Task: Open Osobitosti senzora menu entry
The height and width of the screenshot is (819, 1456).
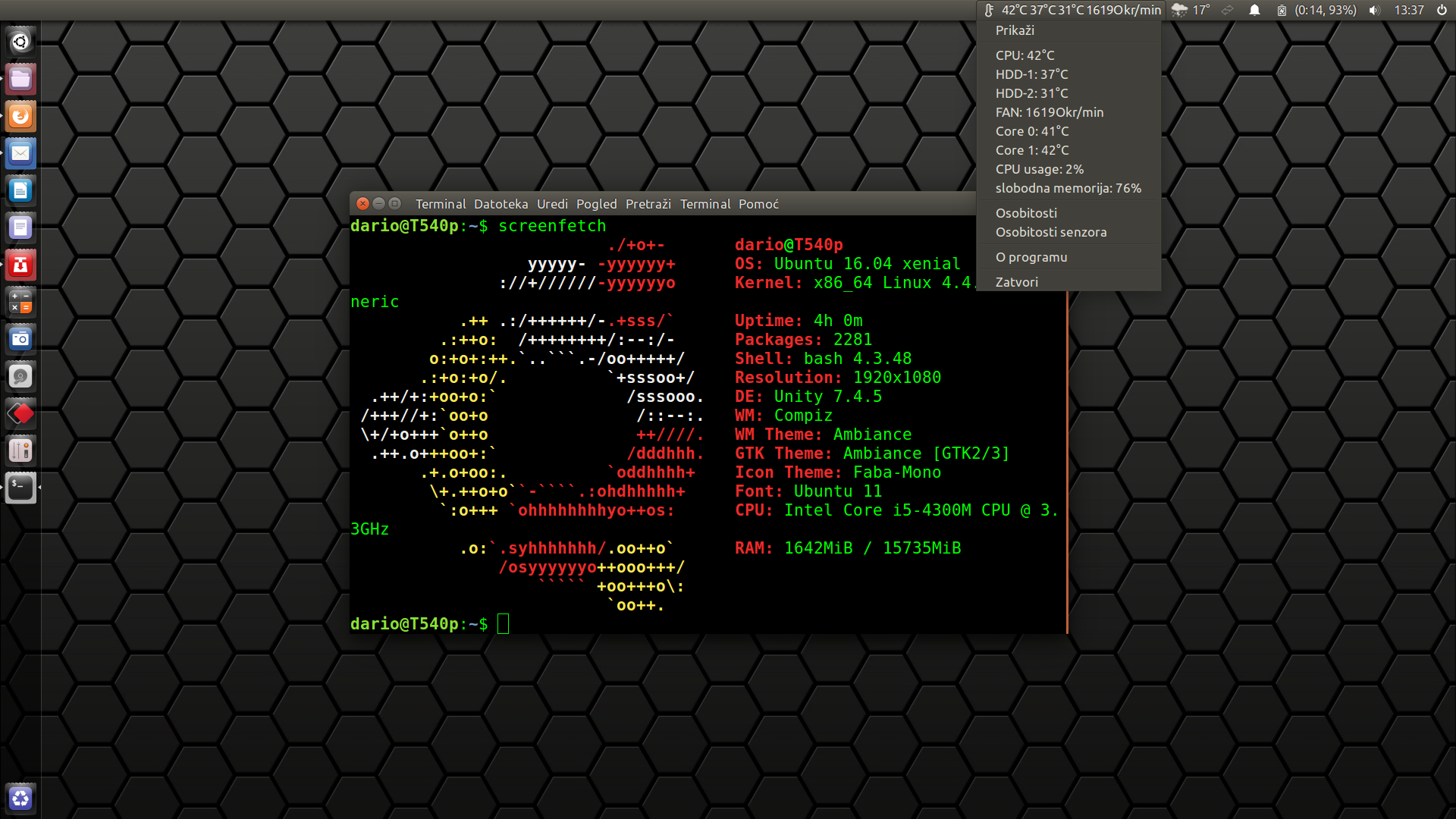Action: (1069, 232)
